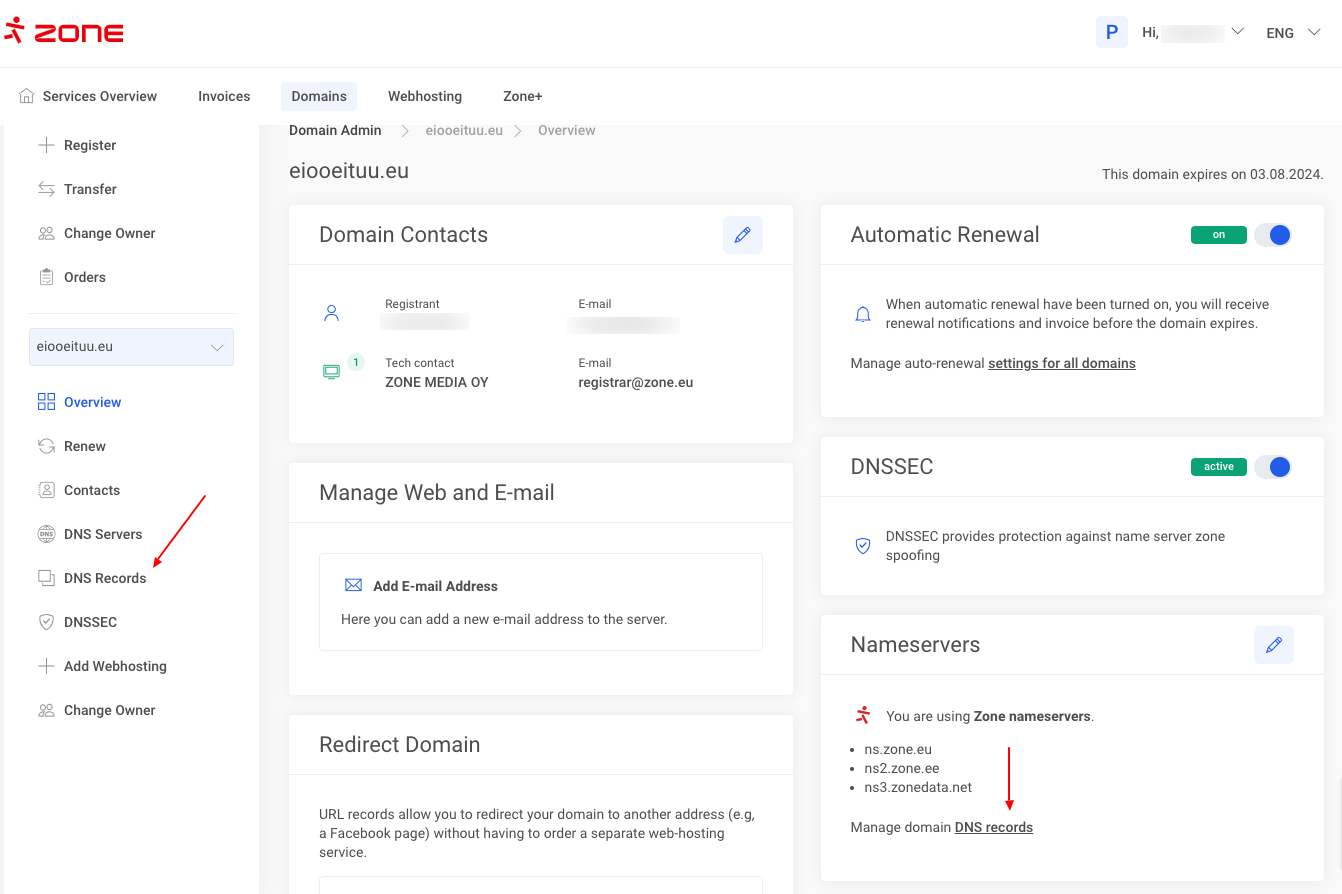The image size is (1342, 894).
Task: Click the Renew icon in the sidebar
Action: coord(46,446)
